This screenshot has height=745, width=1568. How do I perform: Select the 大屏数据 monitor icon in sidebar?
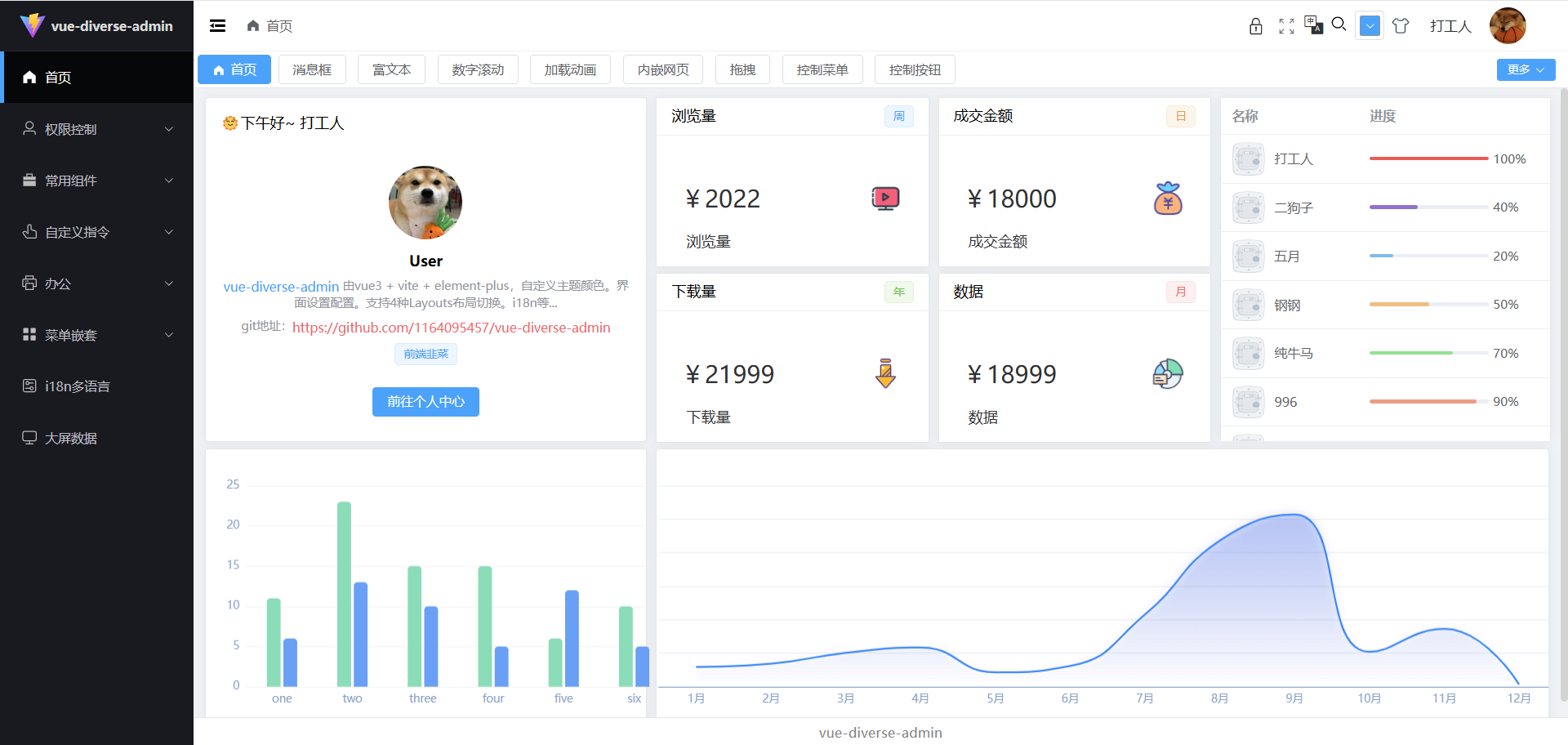coord(28,437)
